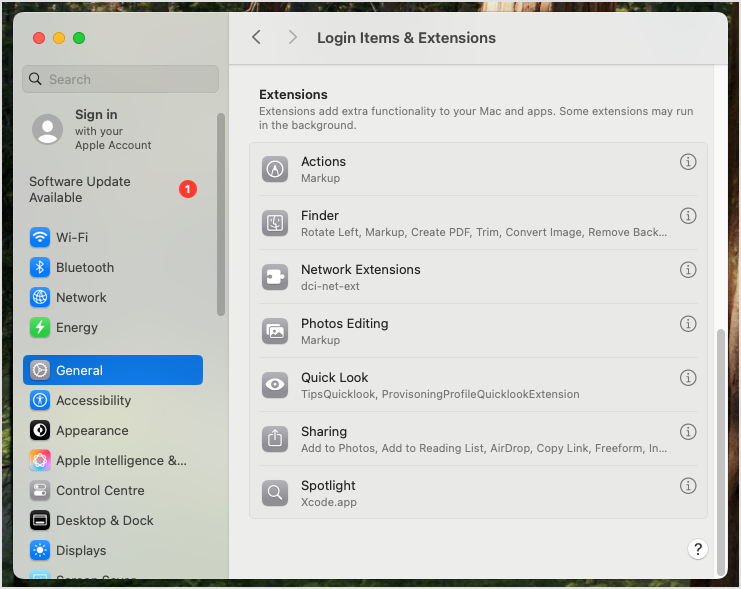741x589 pixels.
Task: Close the System Settings window
Action: (39, 38)
